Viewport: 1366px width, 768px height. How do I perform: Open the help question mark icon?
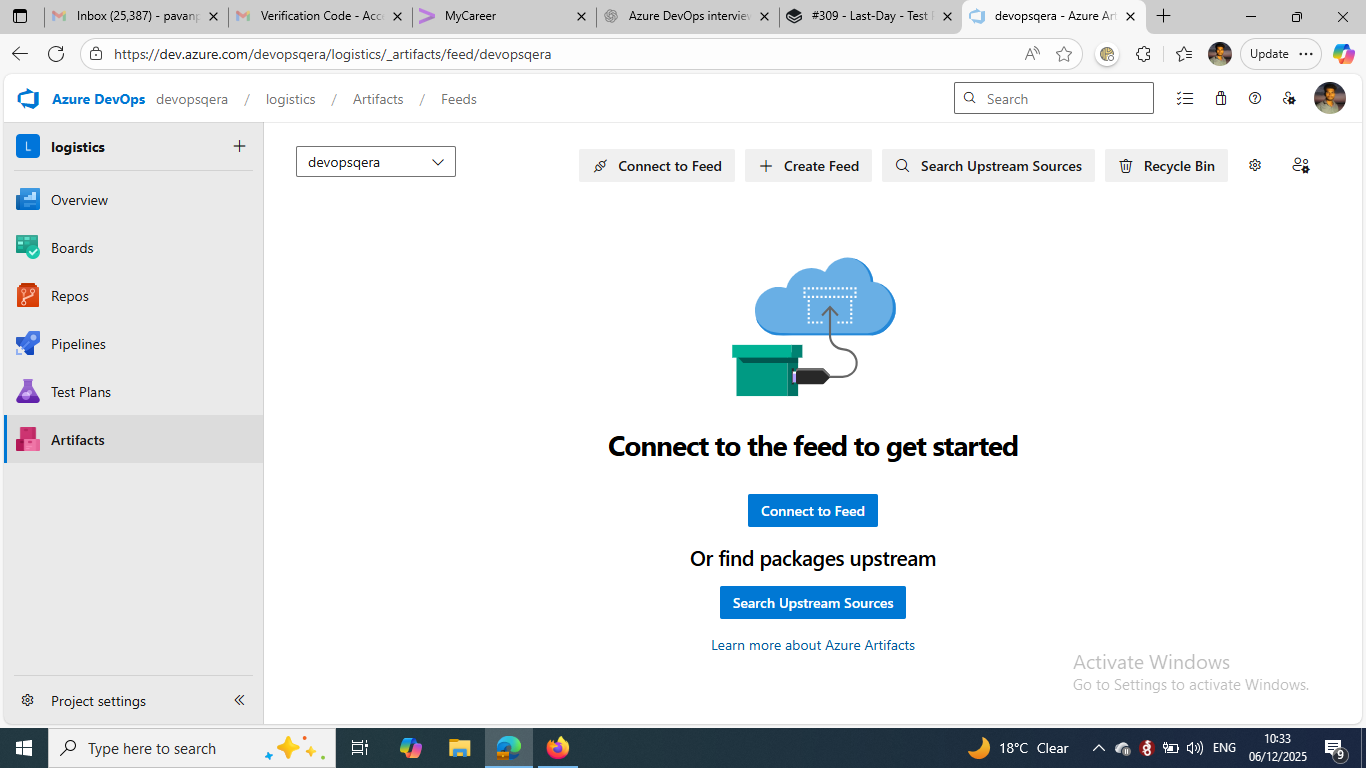click(1255, 99)
